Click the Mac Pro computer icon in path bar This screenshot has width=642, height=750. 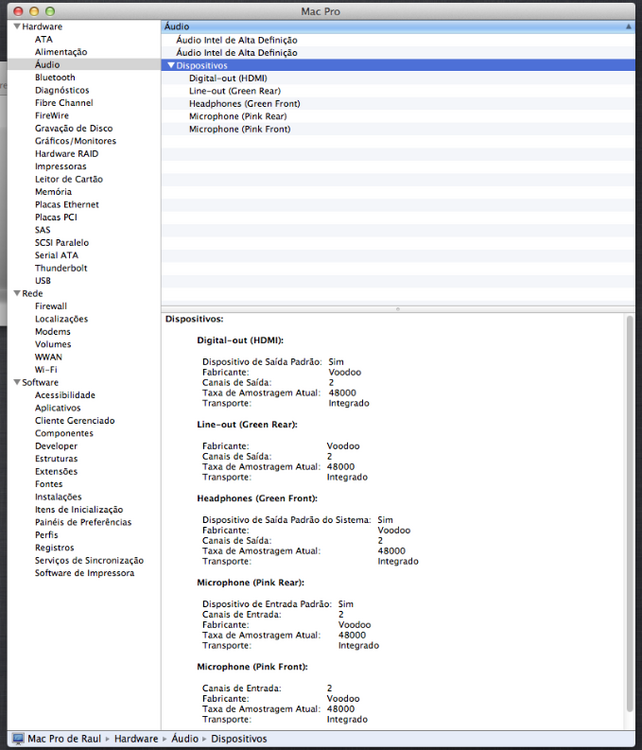point(18,739)
